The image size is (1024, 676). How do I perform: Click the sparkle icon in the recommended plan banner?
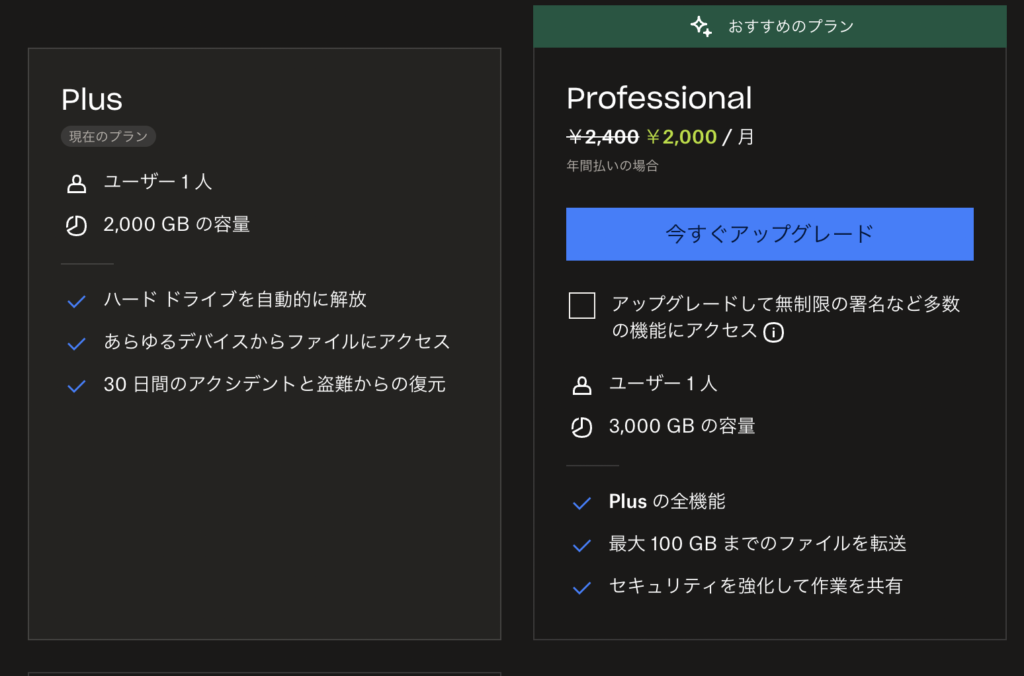tap(701, 27)
